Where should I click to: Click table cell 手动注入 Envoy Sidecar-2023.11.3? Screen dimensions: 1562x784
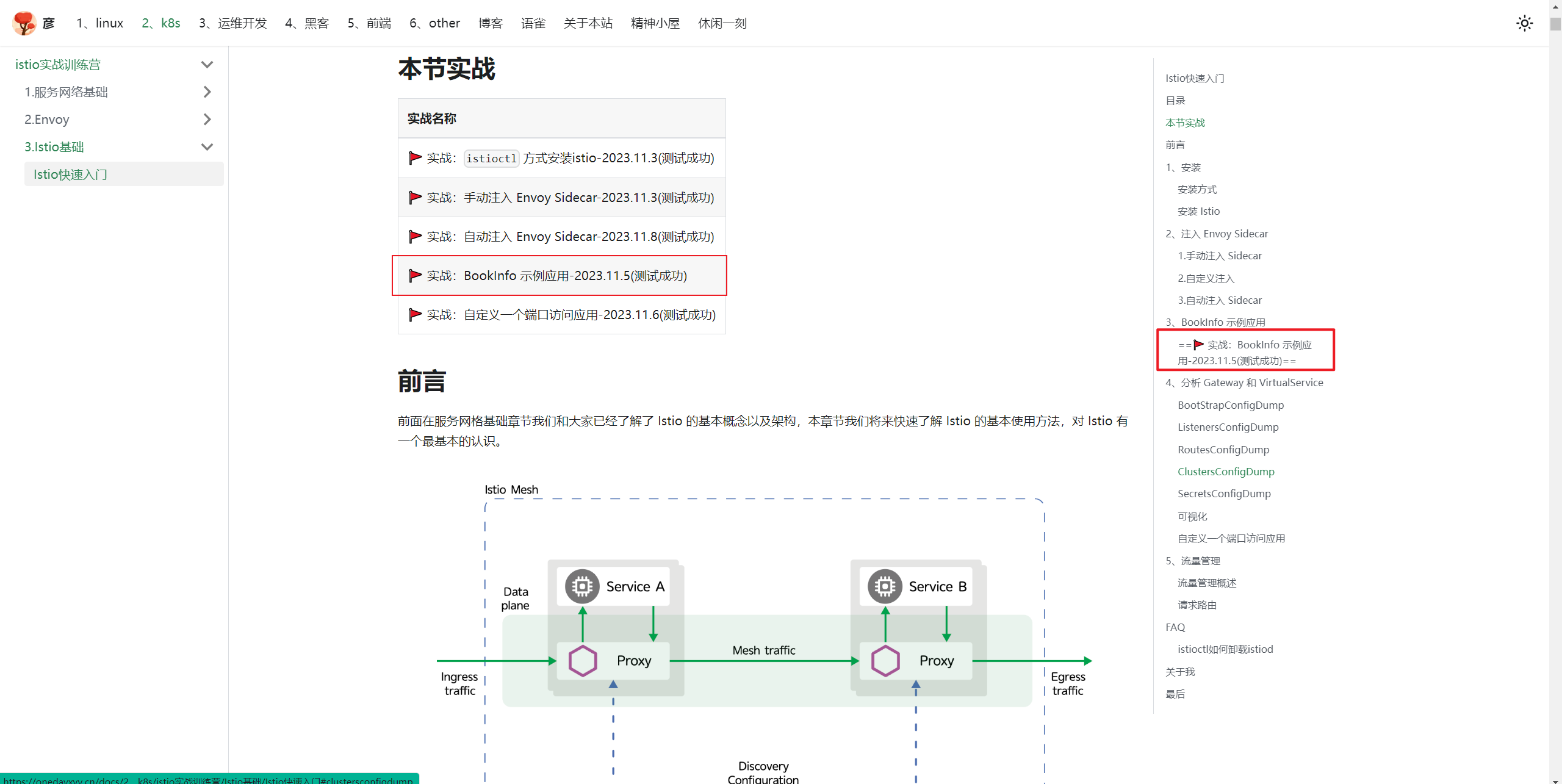pos(562,198)
